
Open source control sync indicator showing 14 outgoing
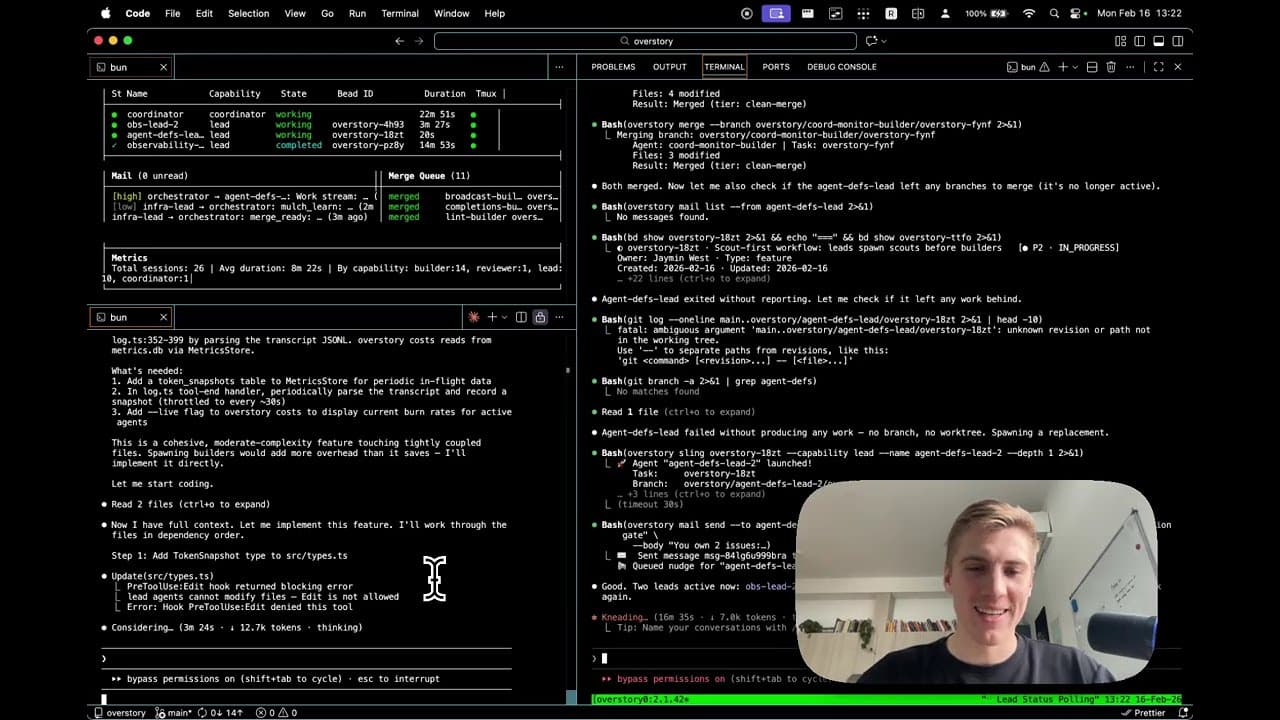pos(222,712)
